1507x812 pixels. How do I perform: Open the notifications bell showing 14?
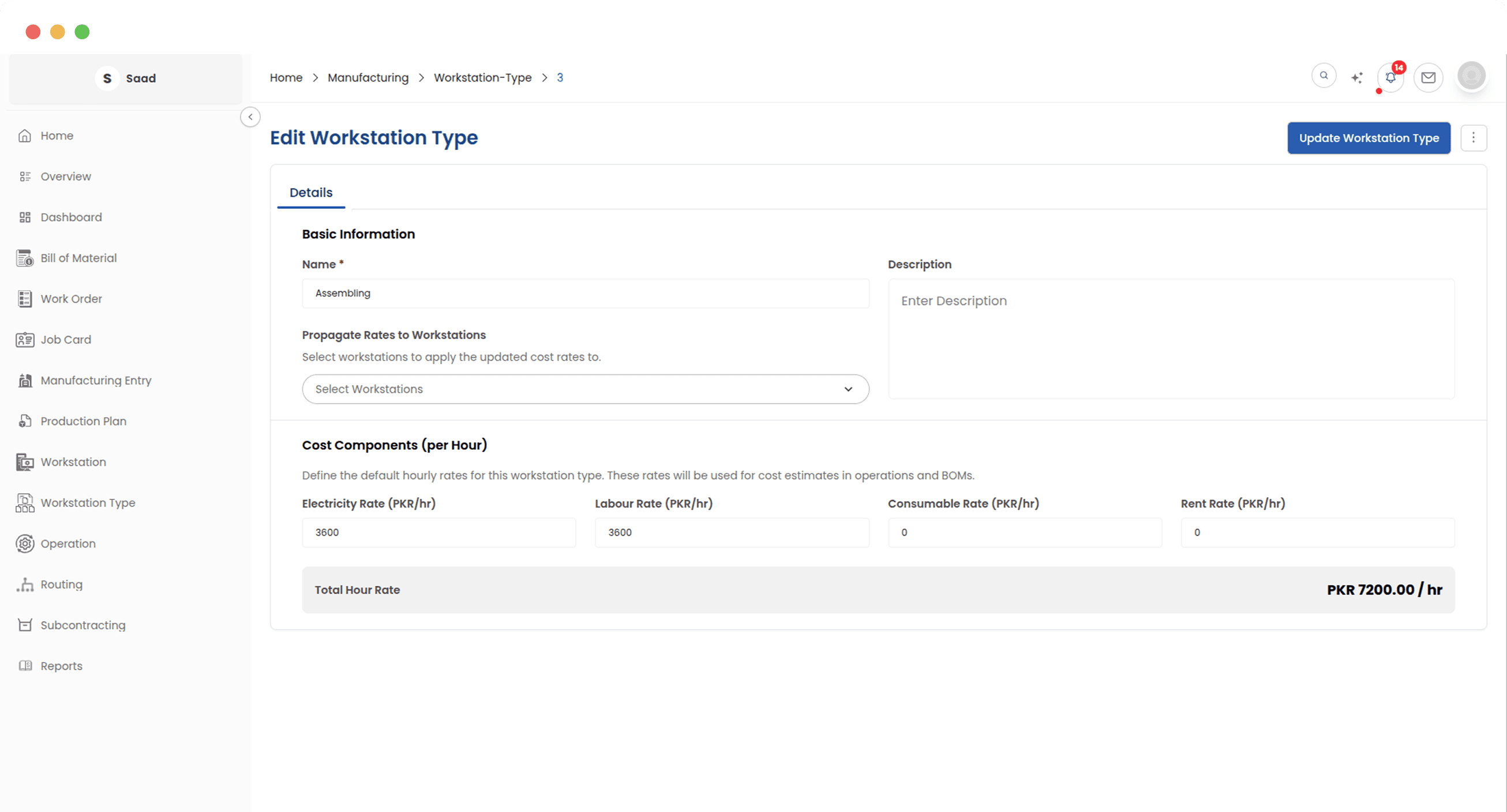pyautogui.click(x=1390, y=77)
